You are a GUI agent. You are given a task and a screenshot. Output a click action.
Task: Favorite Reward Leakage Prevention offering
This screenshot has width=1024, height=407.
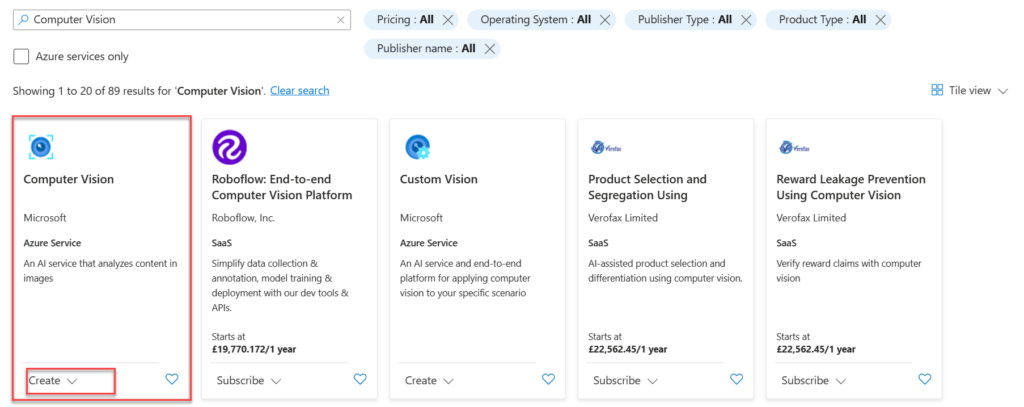tap(924, 379)
